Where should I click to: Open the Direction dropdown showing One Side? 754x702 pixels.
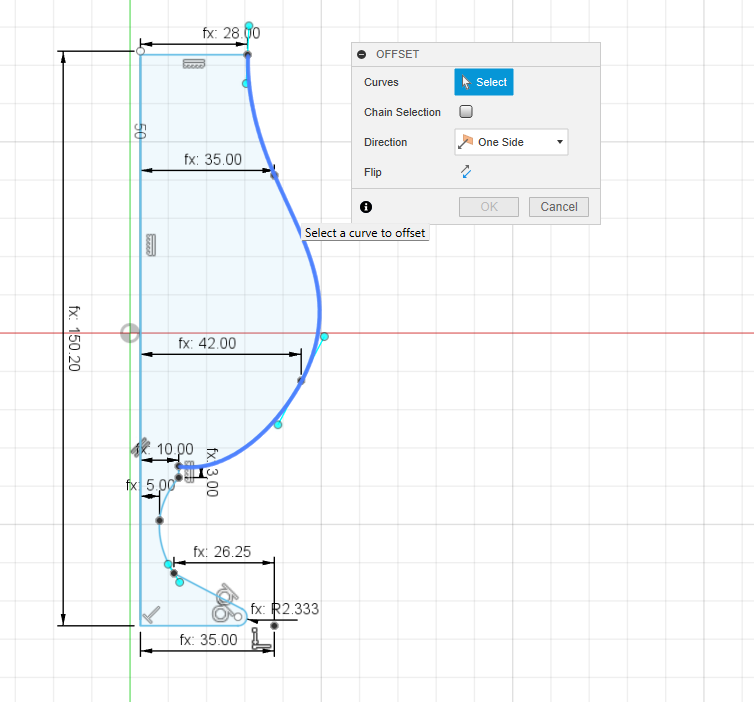(x=511, y=142)
